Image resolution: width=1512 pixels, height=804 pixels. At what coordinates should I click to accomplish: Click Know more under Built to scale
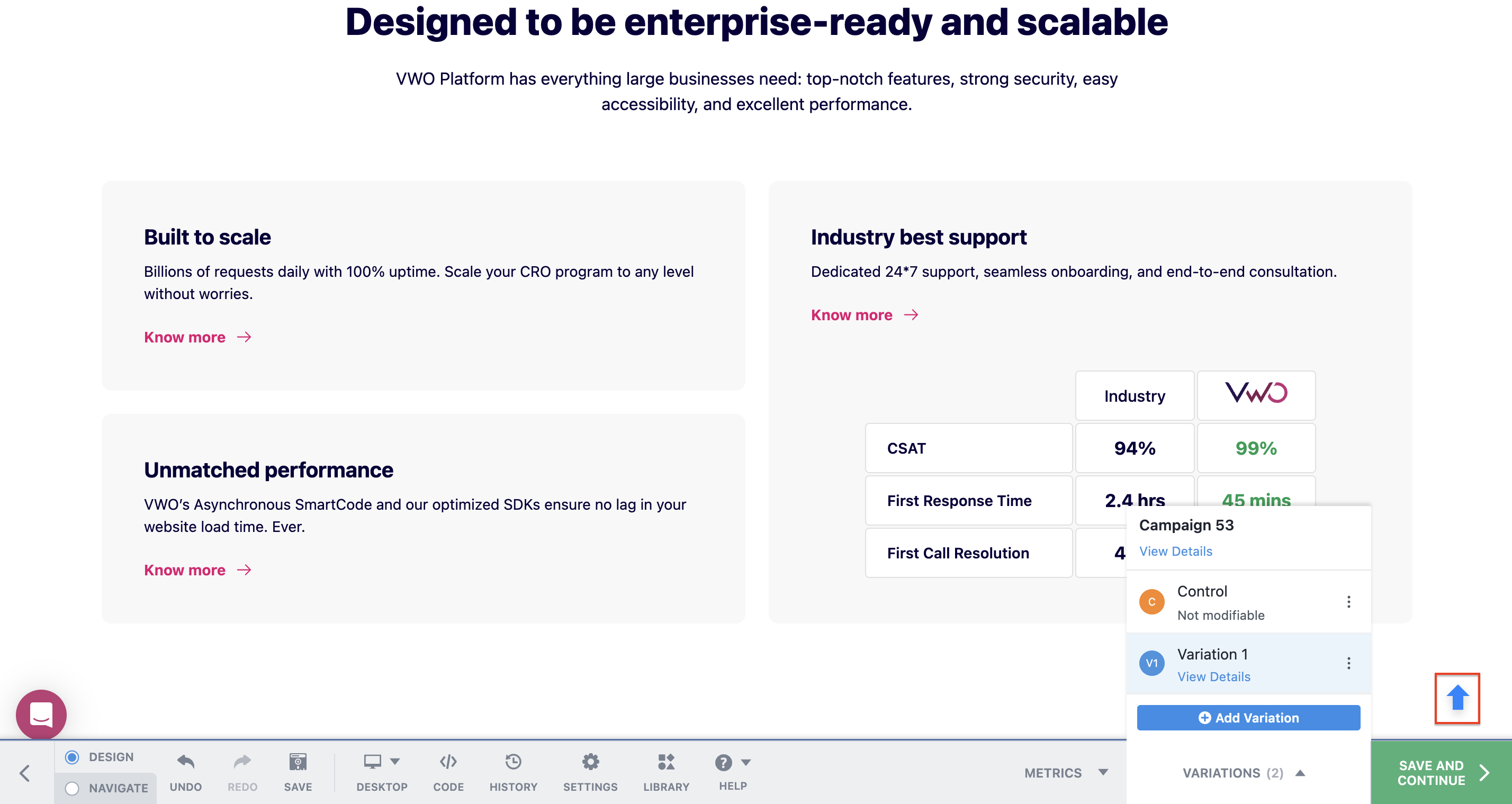tap(184, 337)
